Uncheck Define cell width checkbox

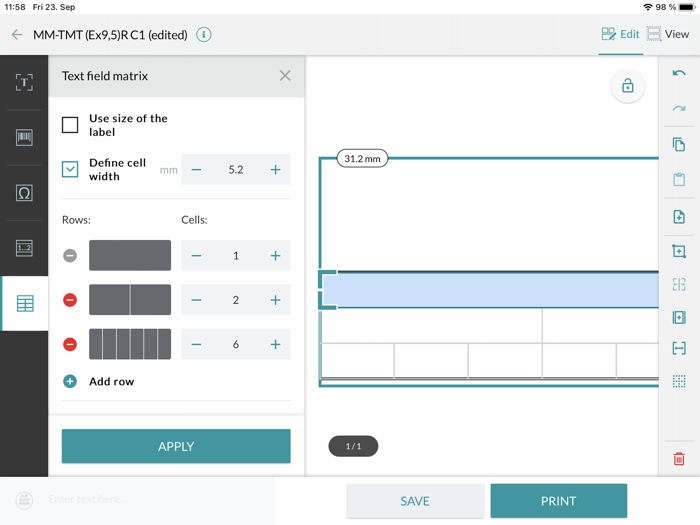point(70,169)
